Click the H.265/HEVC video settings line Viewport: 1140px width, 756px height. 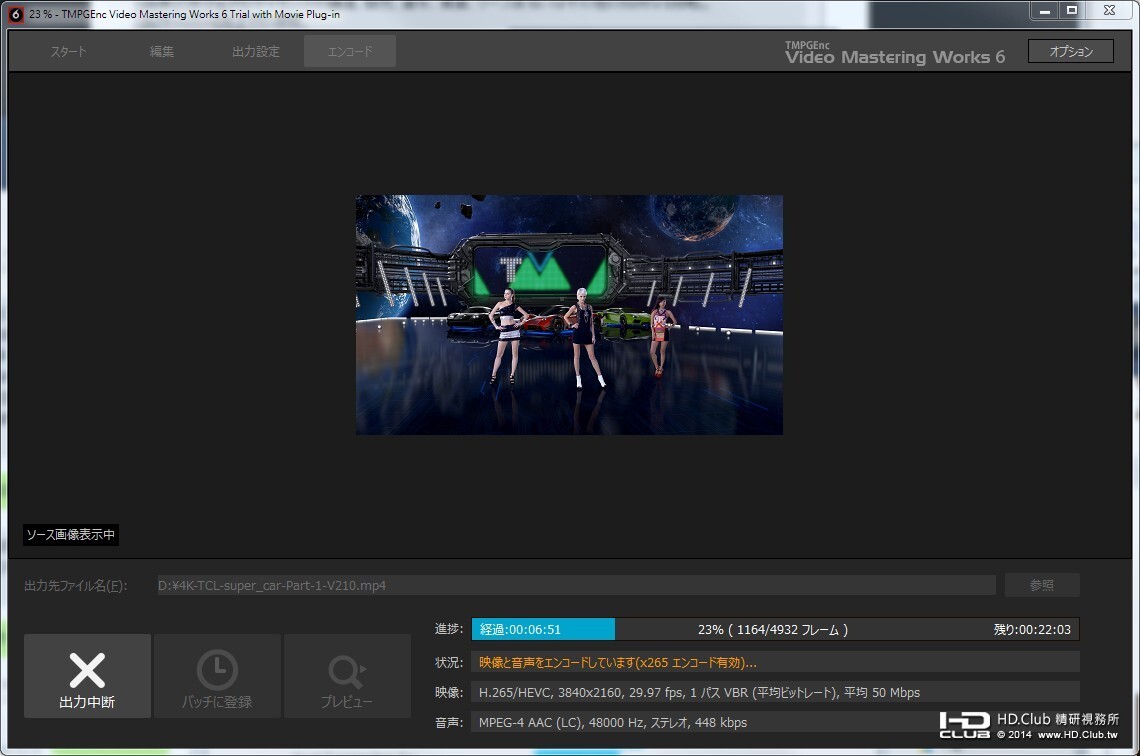[775, 692]
